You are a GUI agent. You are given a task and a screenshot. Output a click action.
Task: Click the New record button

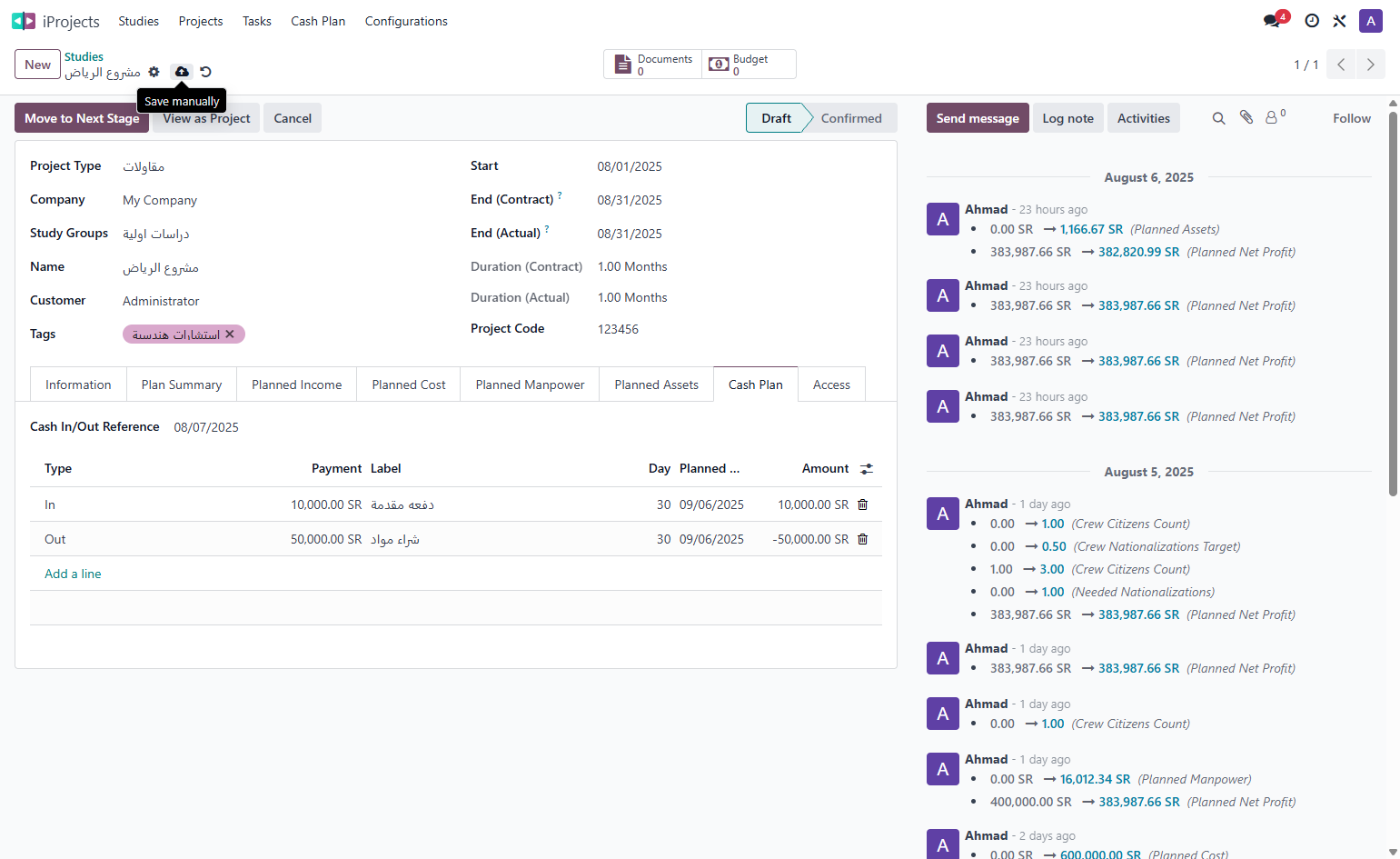tap(37, 65)
